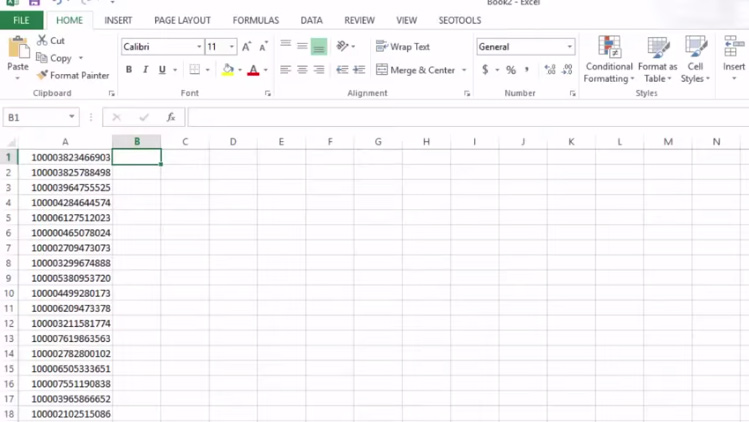This screenshot has width=749, height=422.
Task: Open the General number format dropdown
Action: click(x=569, y=46)
